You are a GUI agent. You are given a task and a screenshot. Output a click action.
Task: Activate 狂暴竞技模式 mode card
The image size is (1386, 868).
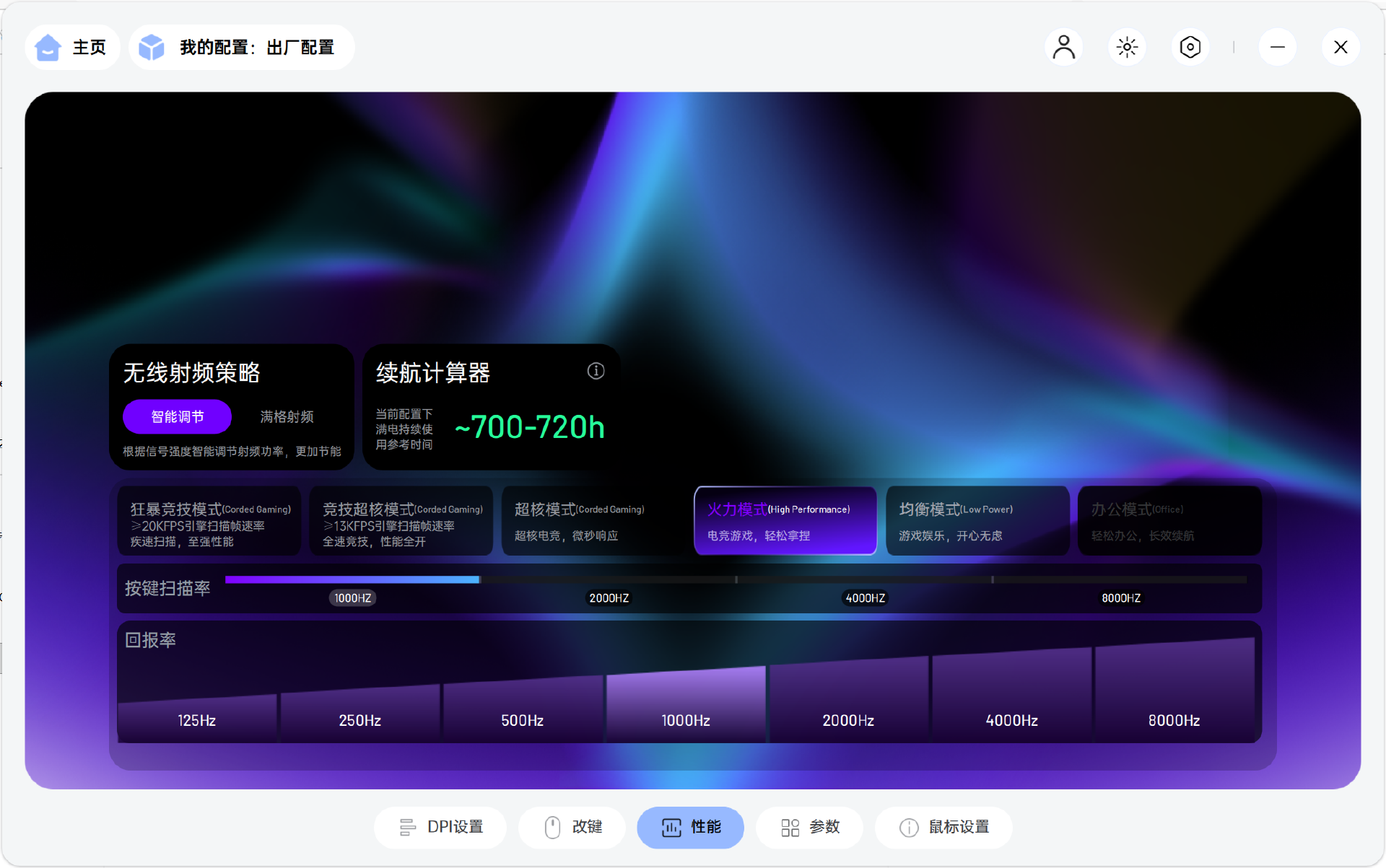209,521
